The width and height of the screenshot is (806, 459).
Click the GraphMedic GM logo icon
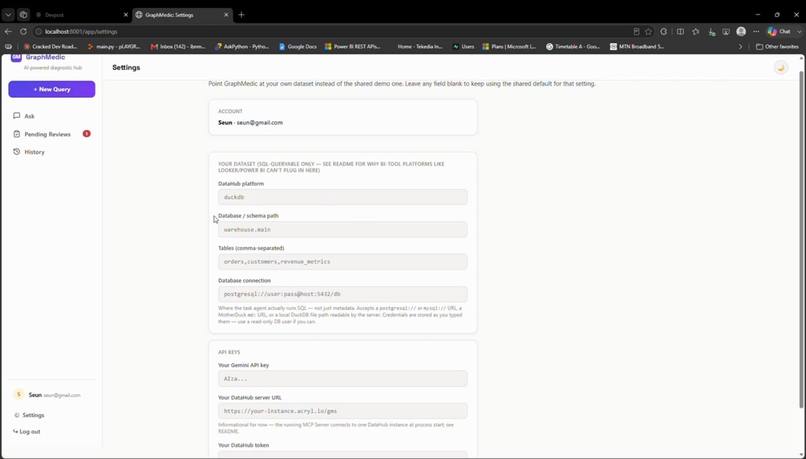pos(16,57)
